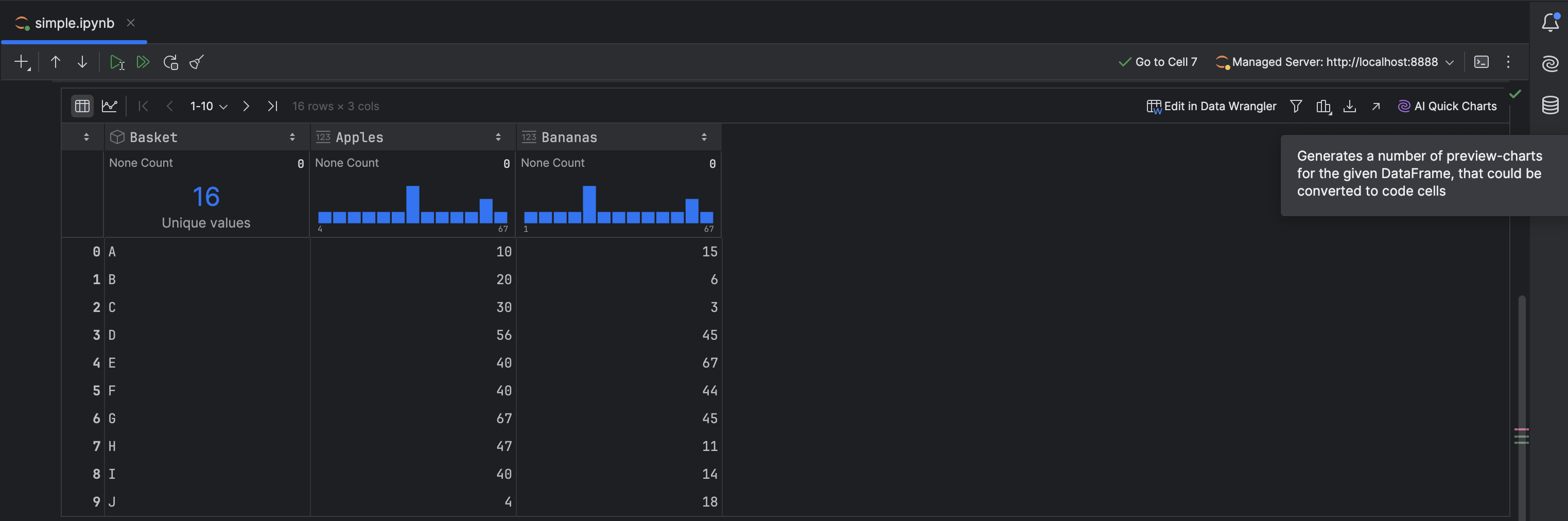Open the Database tool window icon

click(1550, 105)
